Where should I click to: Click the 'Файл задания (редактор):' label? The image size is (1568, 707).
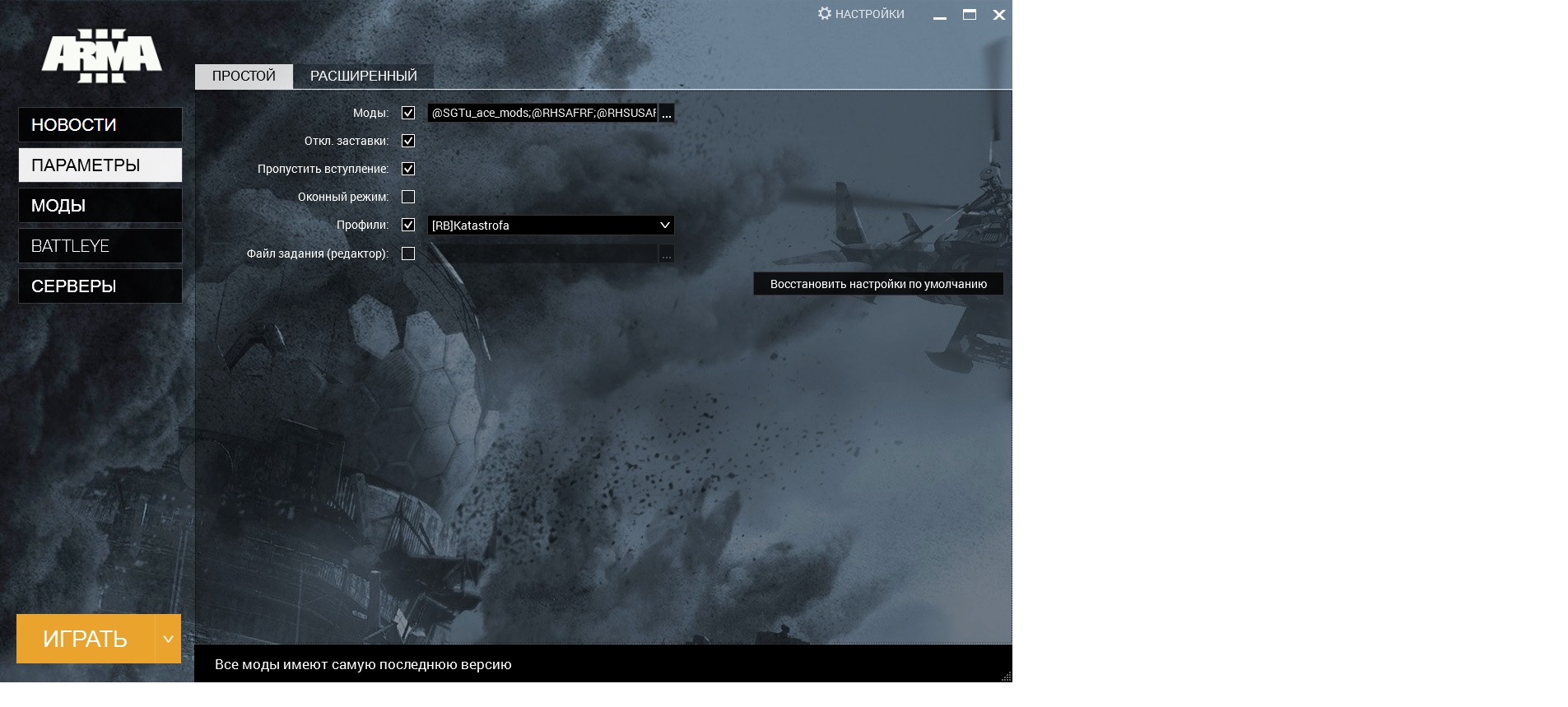coord(318,253)
